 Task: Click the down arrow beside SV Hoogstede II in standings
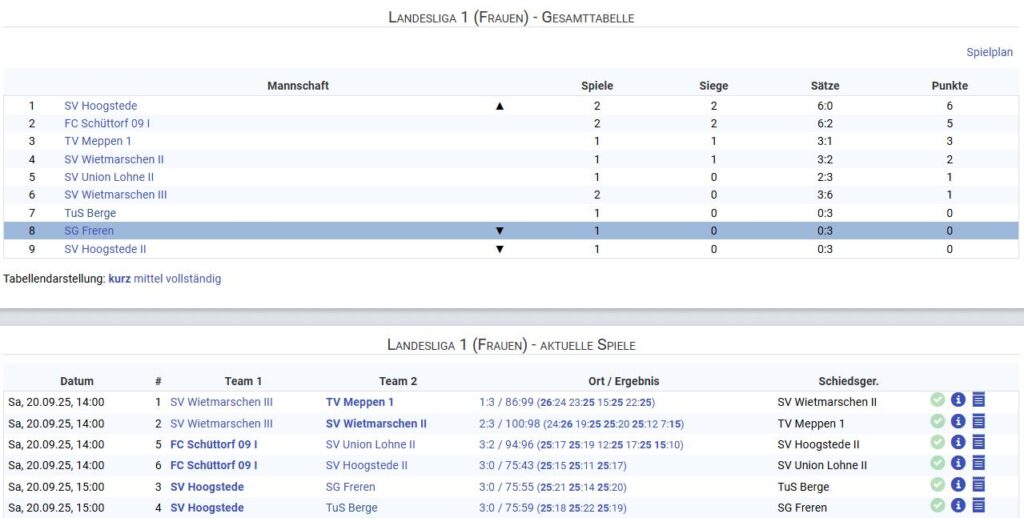pyautogui.click(x=500, y=249)
